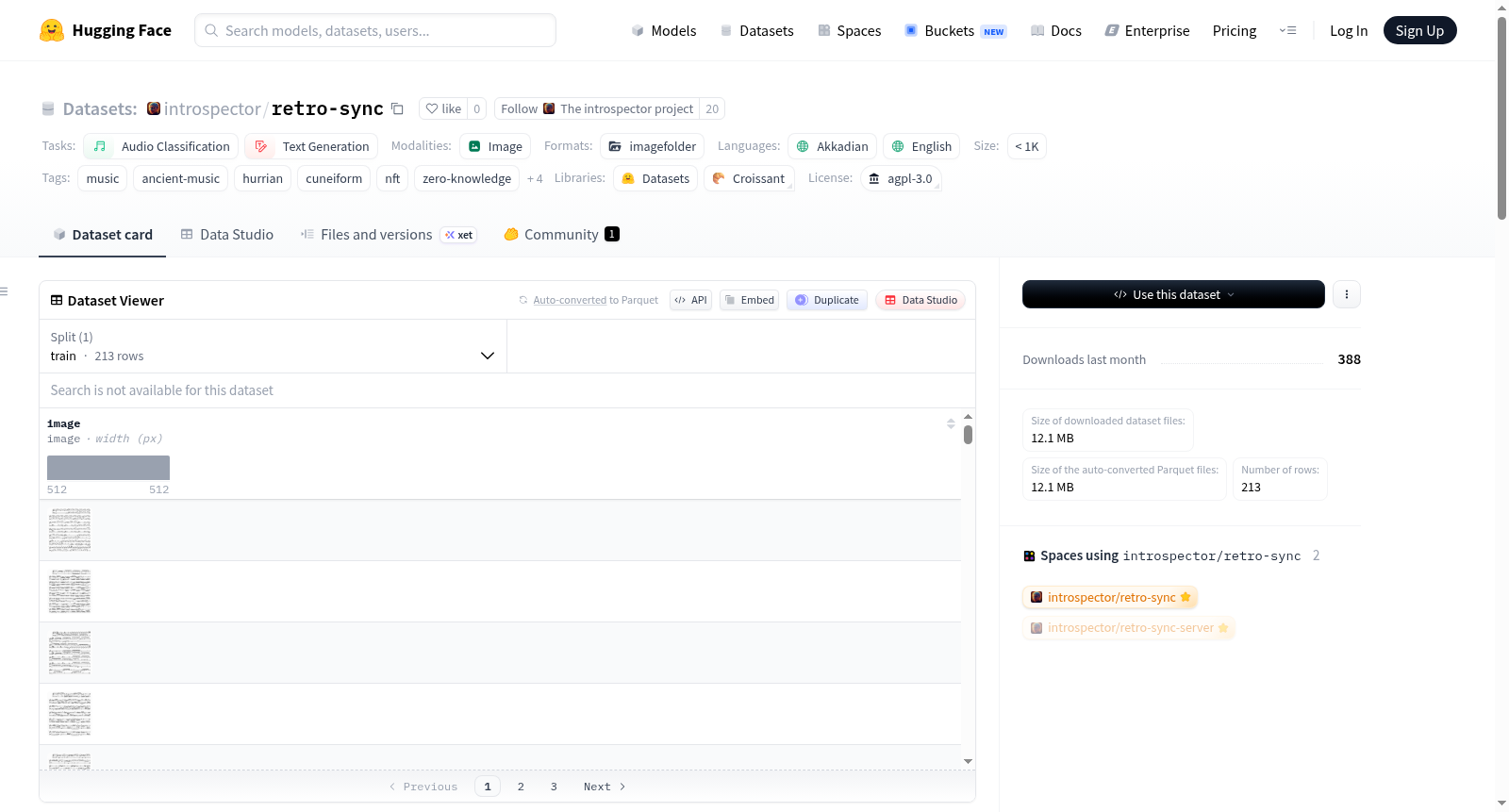Click the <1K size tag
1509x812 pixels.
coord(1026,146)
